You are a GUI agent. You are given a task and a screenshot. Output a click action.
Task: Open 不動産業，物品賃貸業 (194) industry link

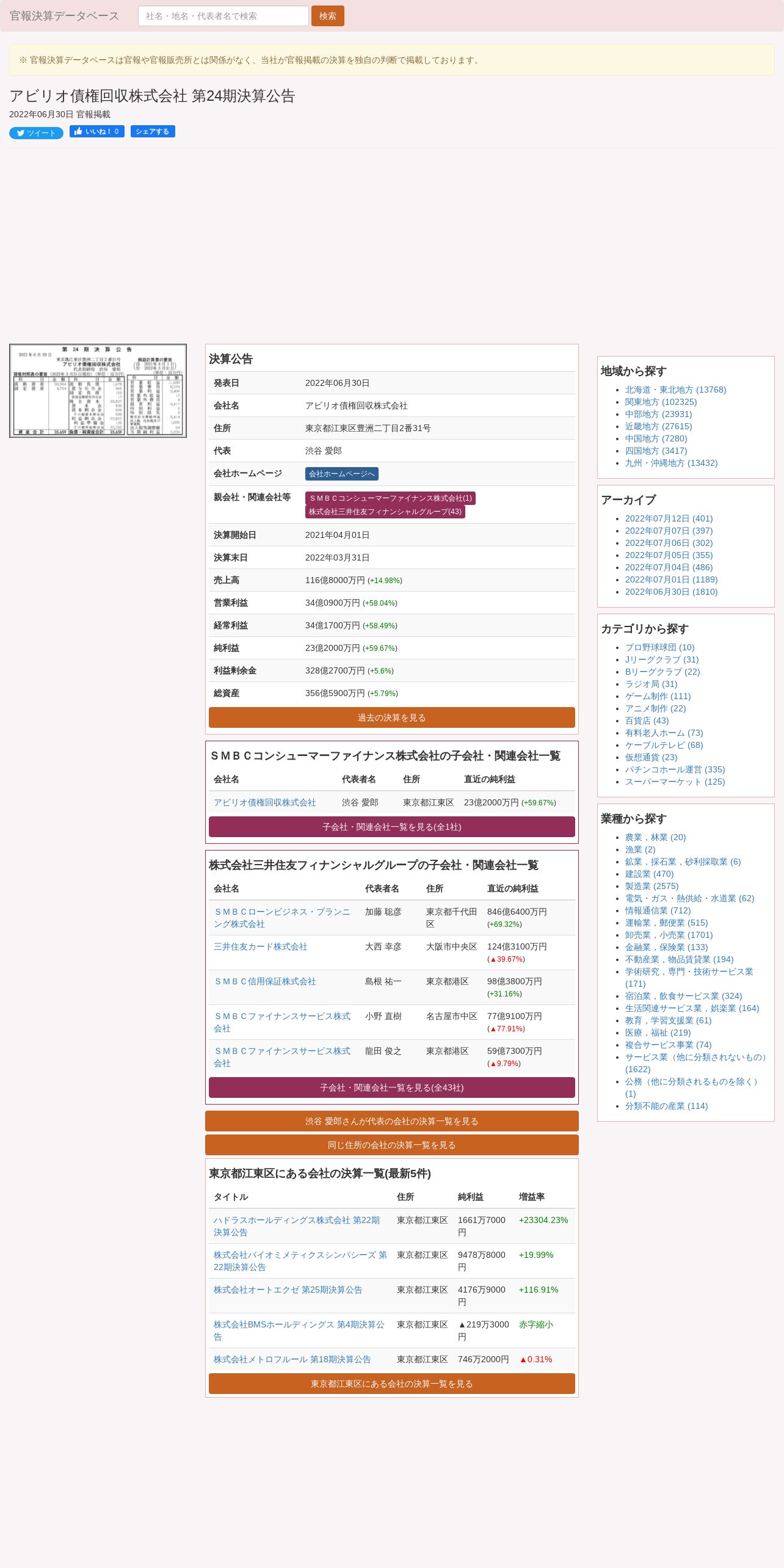[x=680, y=959]
